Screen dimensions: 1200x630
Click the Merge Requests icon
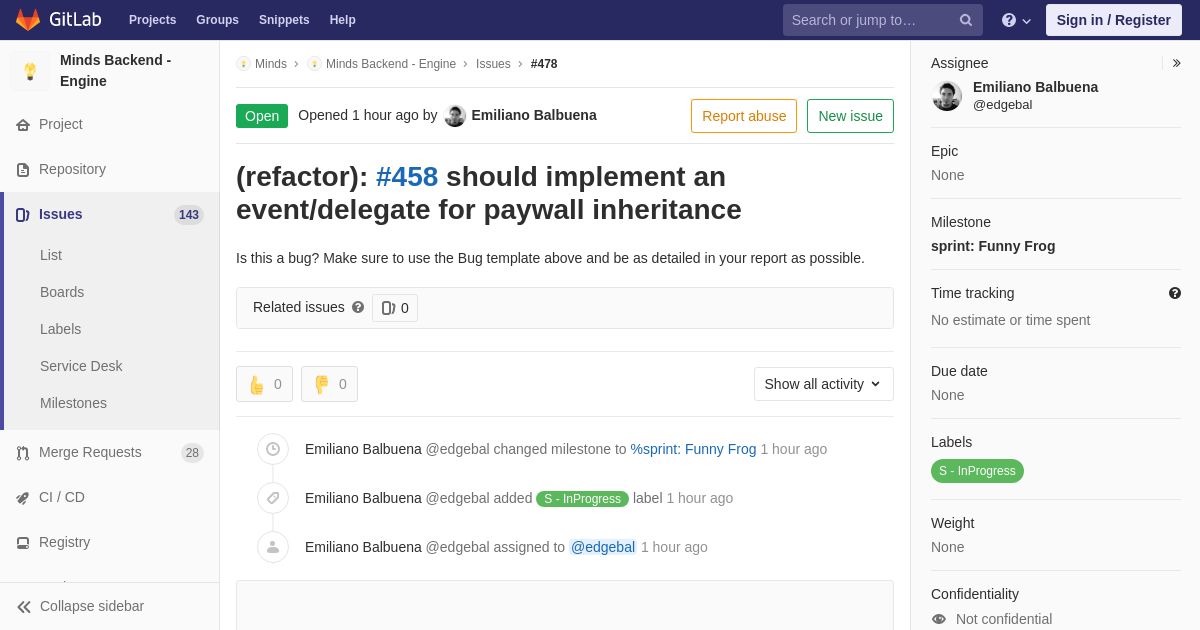click(x=23, y=453)
